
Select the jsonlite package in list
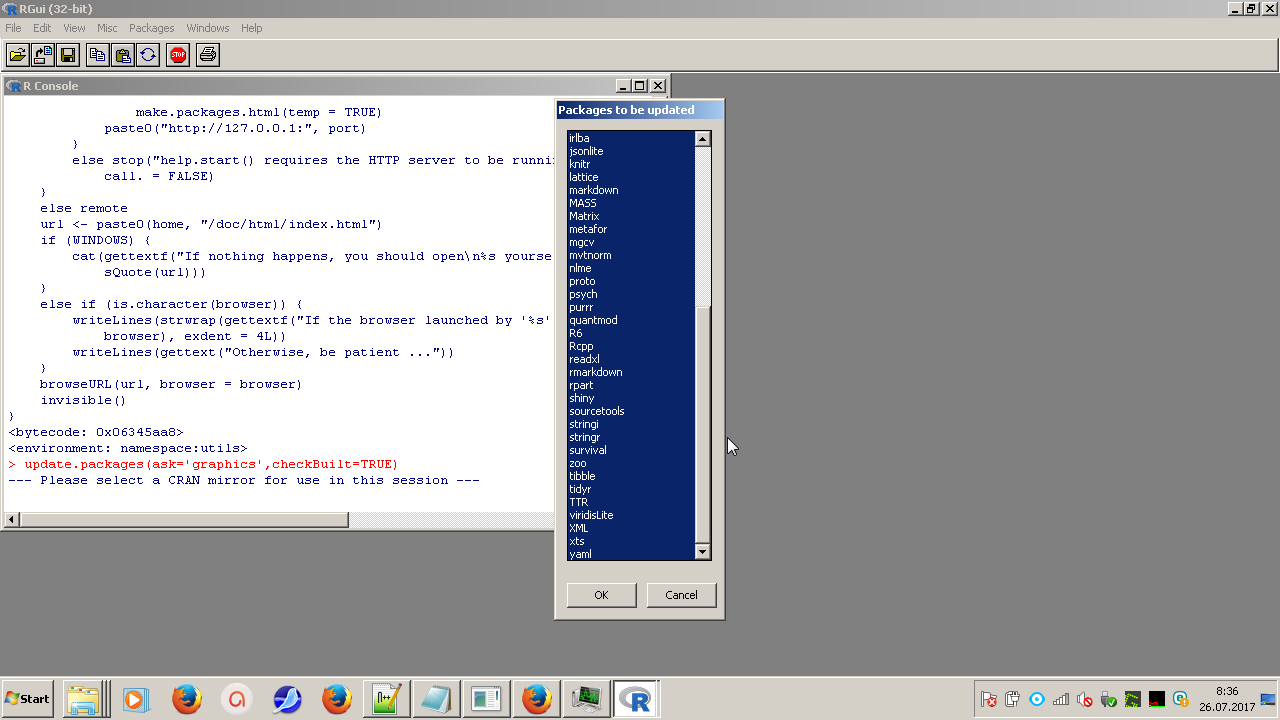(586, 151)
